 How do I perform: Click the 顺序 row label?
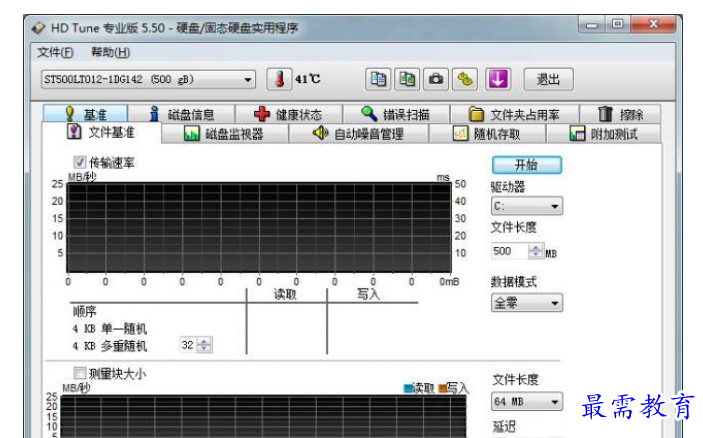click(x=84, y=311)
